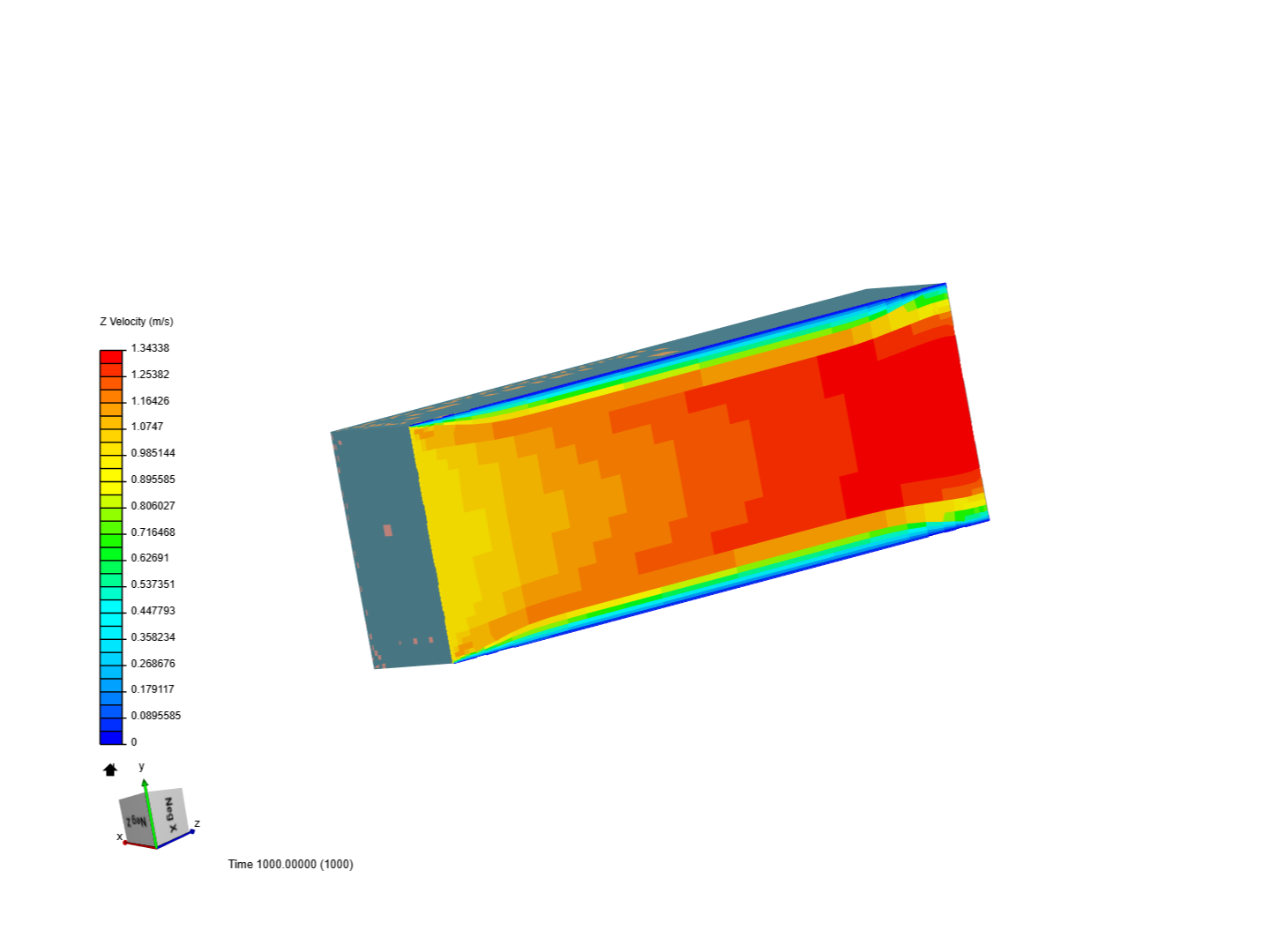
Task: Click the legend value 0.268676
Action: (153, 664)
